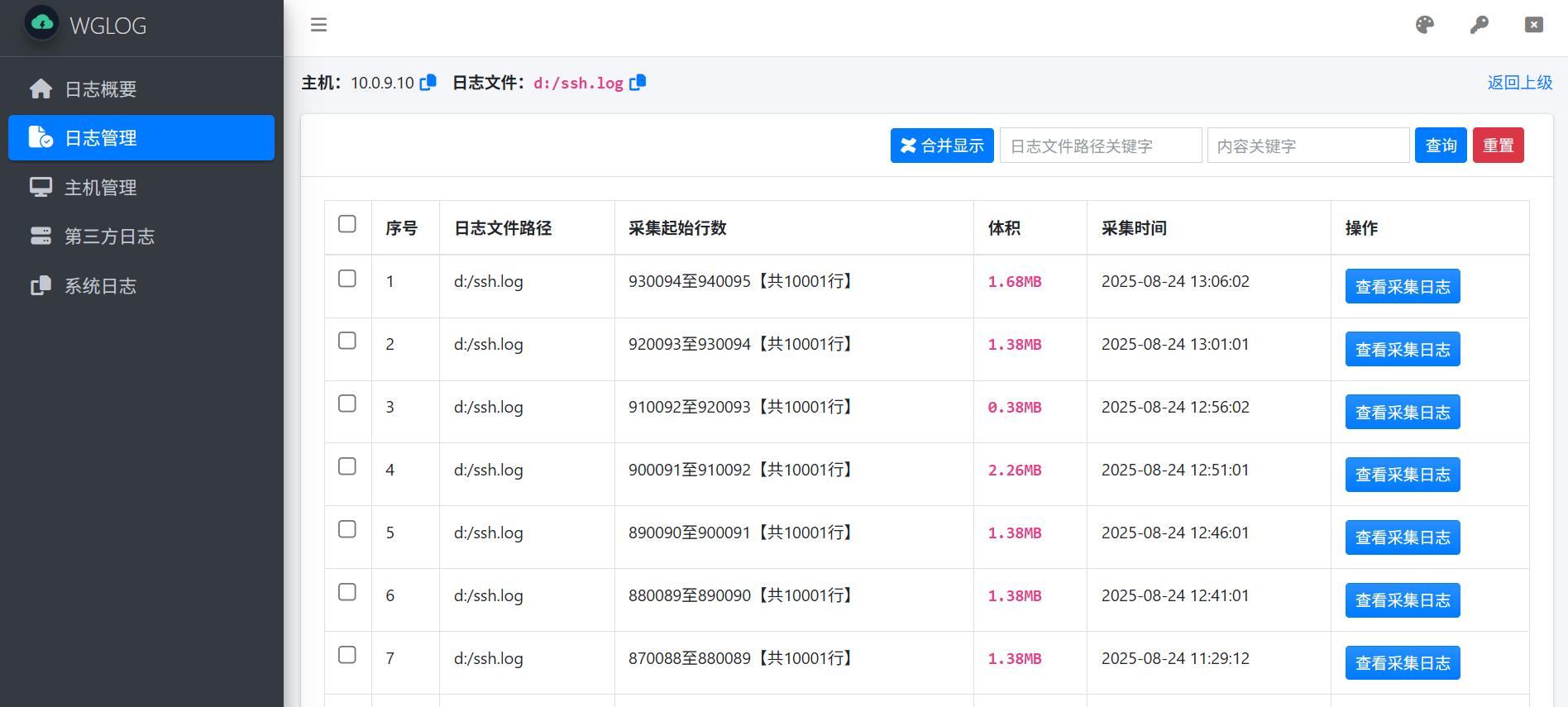Click the home icon beside 日志概要

point(41,89)
